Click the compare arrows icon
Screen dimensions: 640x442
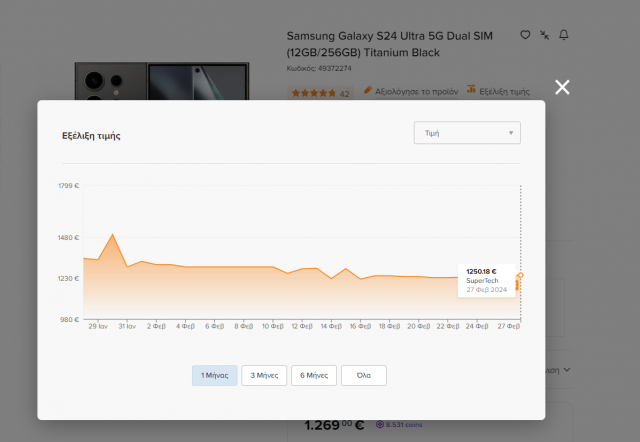click(544, 35)
